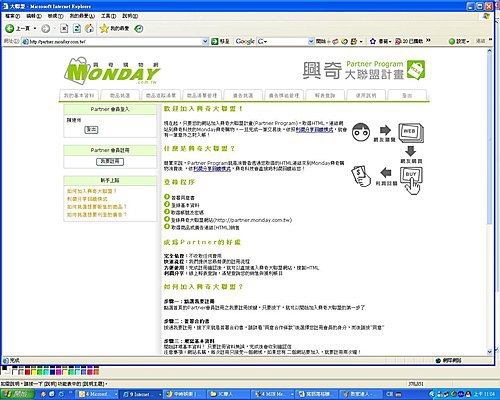500x400 pixels.
Task: Open Favorites via the star icon
Action: [104, 29]
